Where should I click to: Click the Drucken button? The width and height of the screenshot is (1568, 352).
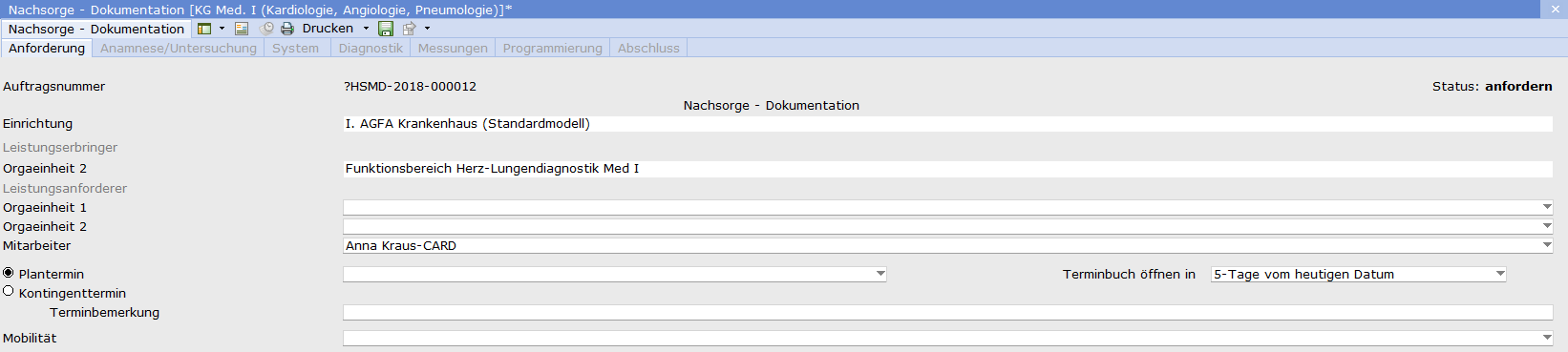[328, 29]
